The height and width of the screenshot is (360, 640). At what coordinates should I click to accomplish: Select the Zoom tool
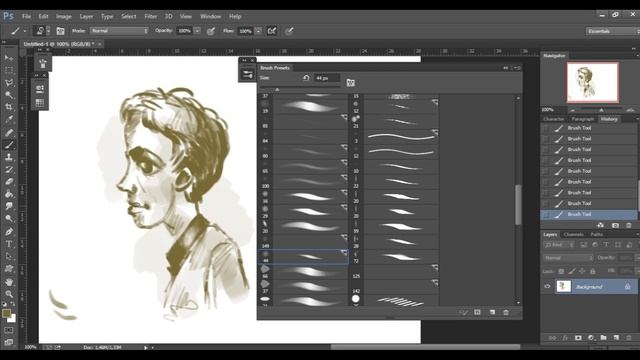9,294
